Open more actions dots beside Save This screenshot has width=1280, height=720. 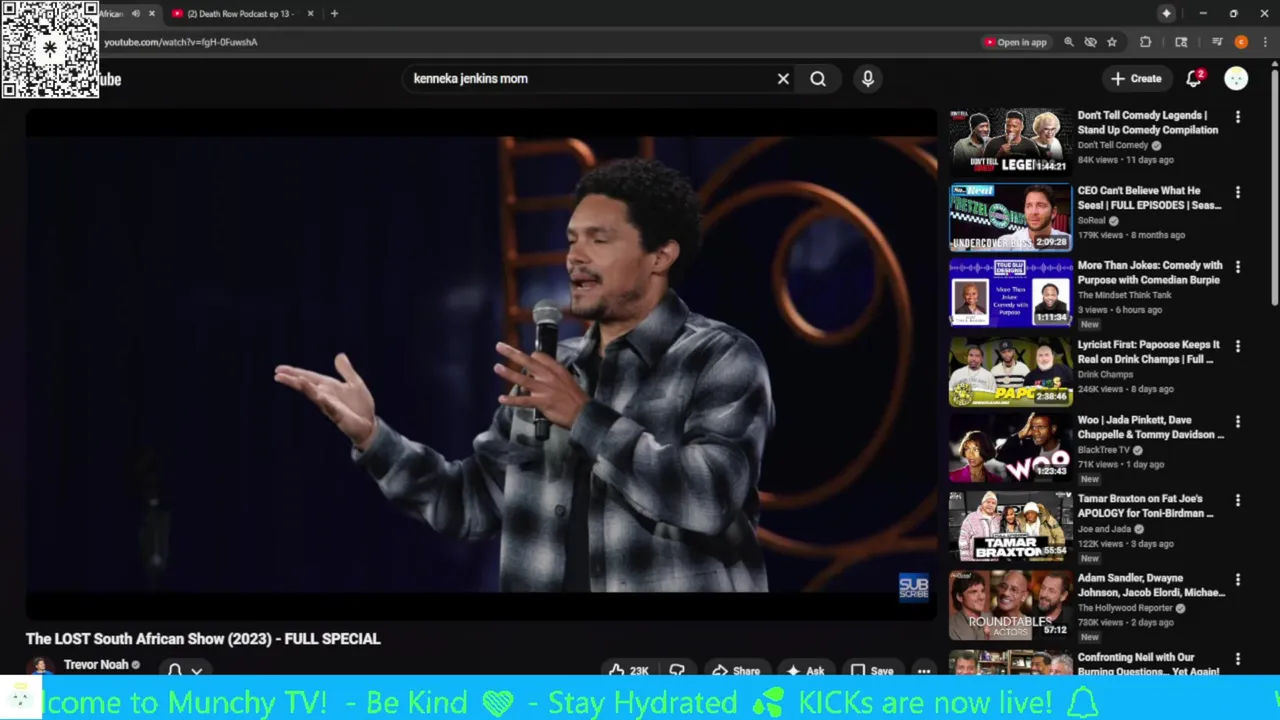924,671
